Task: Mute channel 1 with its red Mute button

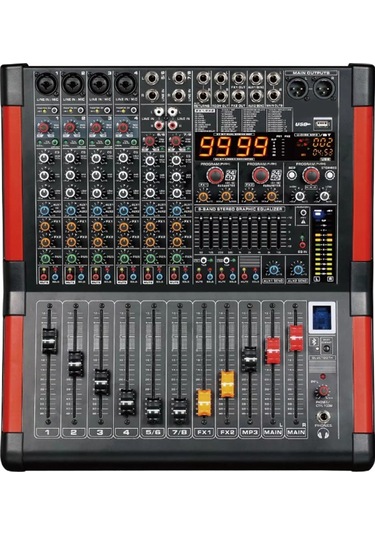Action: point(44,277)
